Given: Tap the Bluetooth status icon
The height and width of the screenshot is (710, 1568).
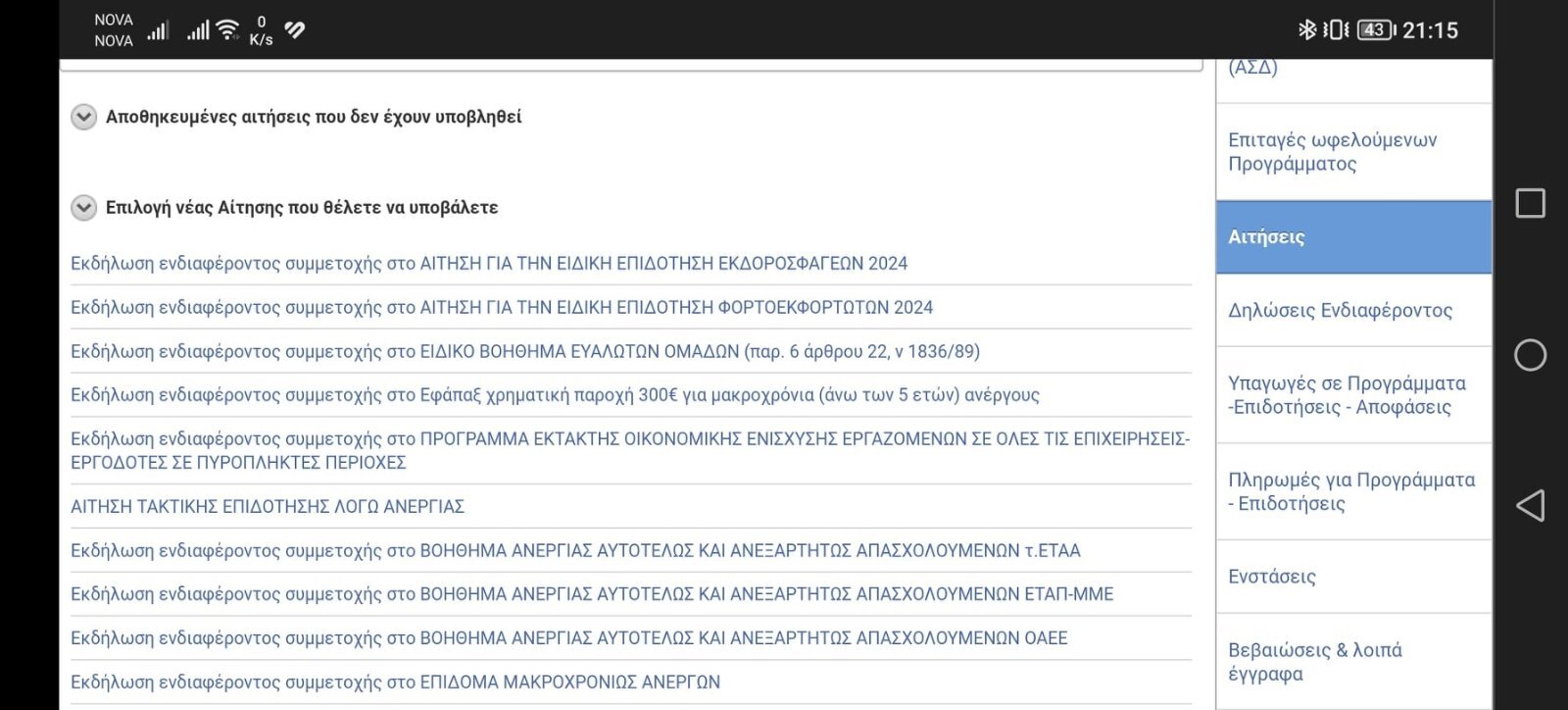Looking at the screenshot, I should click(x=1306, y=29).
